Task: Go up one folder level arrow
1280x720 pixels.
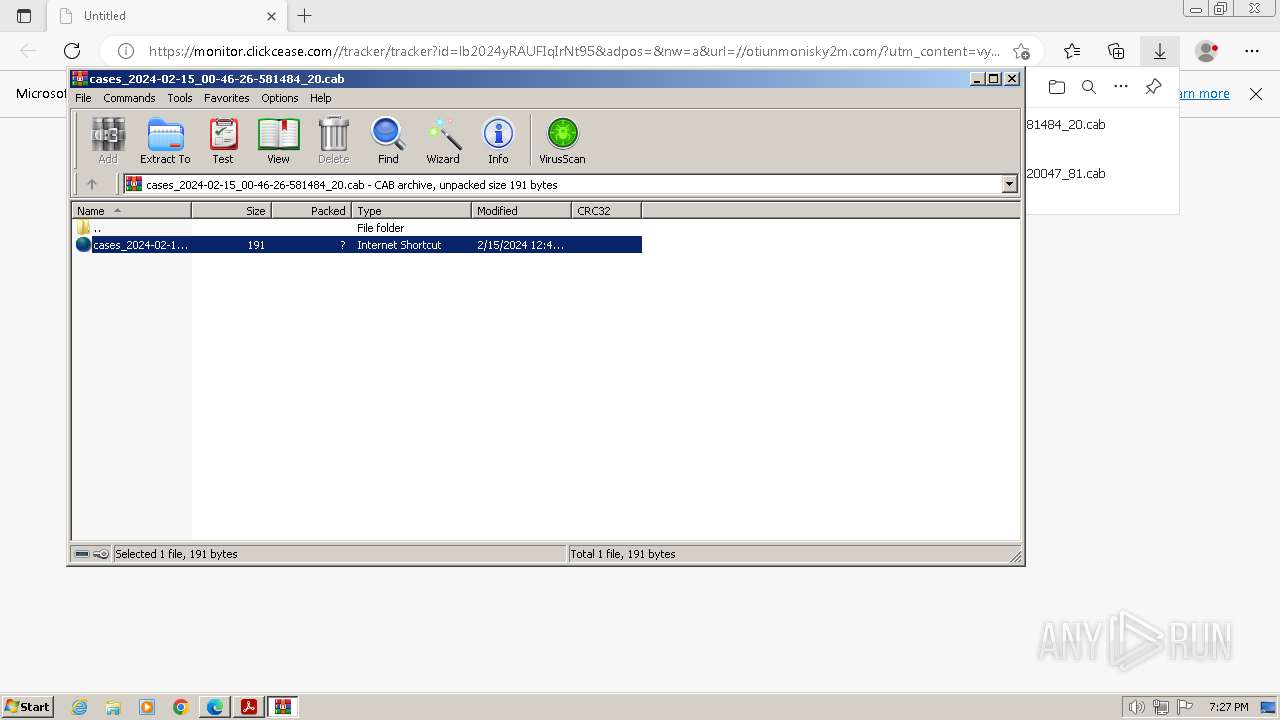Action: [92, 184]
